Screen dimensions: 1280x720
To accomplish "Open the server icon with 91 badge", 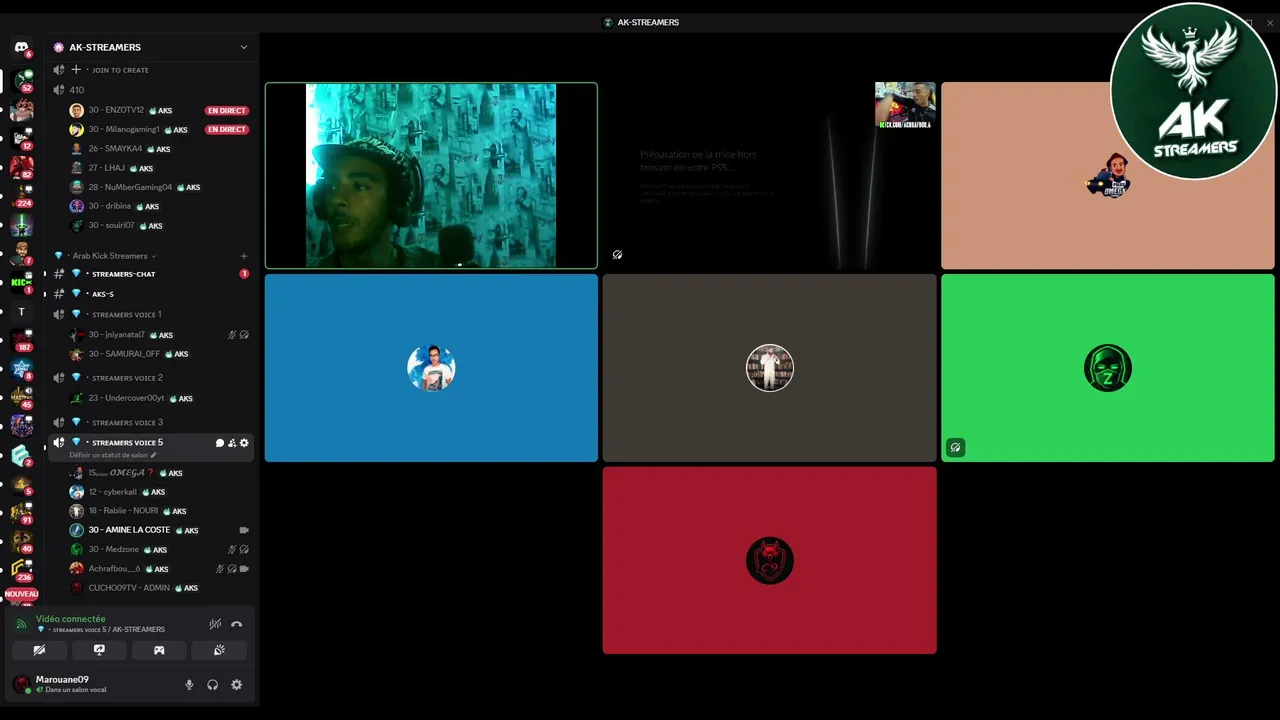I will click(21, 513).
